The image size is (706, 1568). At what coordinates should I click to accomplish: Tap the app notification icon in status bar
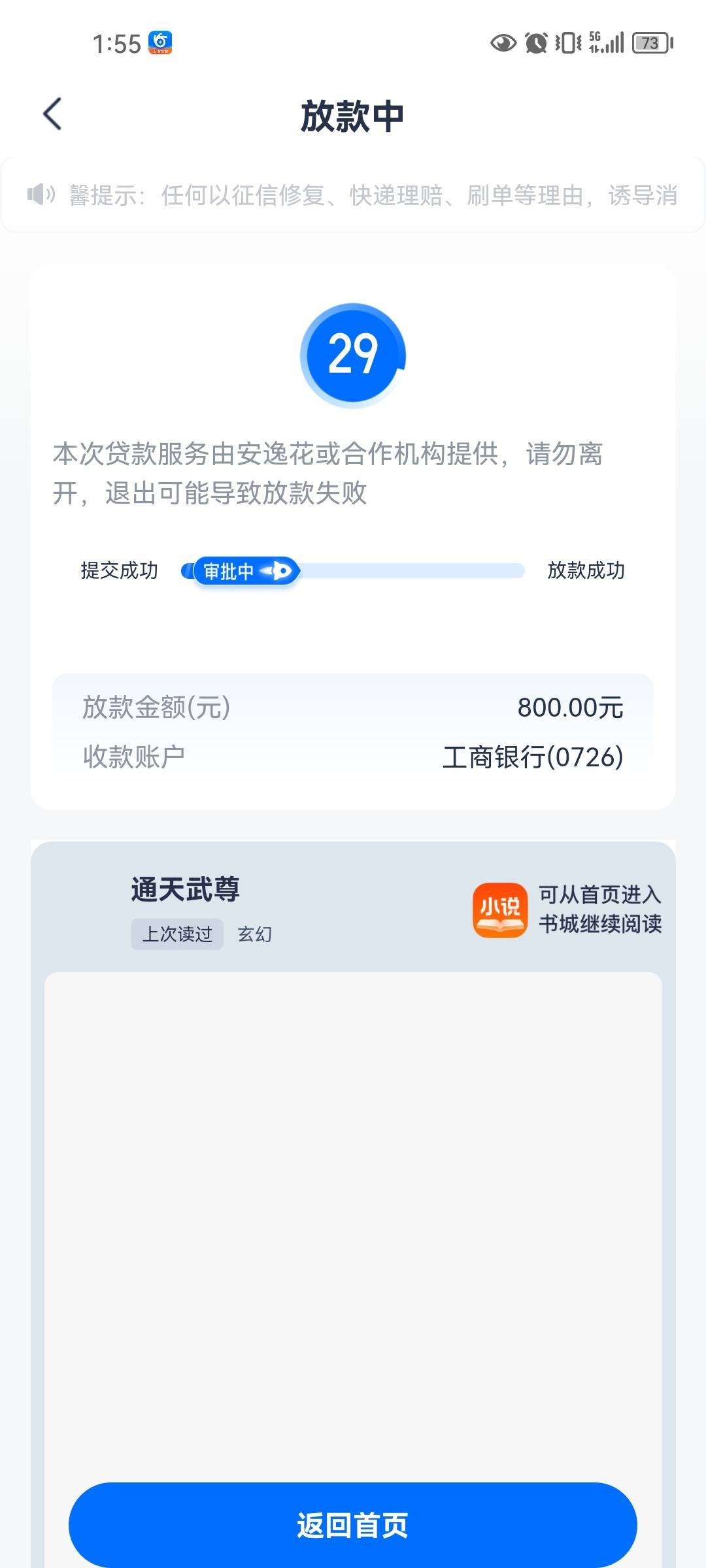160,43
